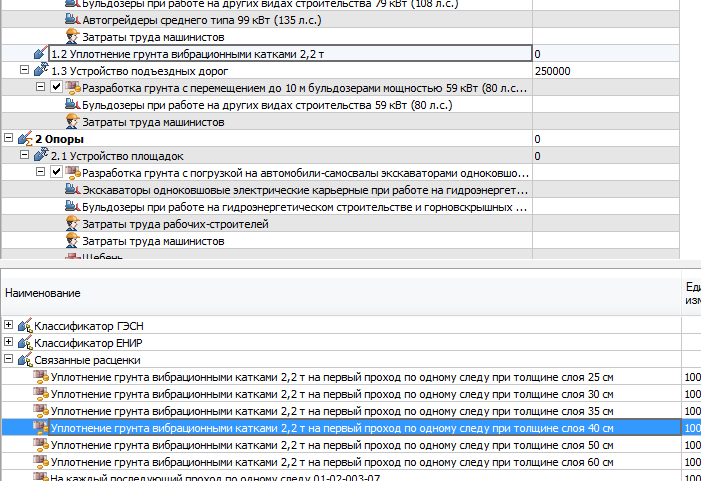
Task: Collapse Разработка грунта с погрузкой node
Action: tap(40, 172)
